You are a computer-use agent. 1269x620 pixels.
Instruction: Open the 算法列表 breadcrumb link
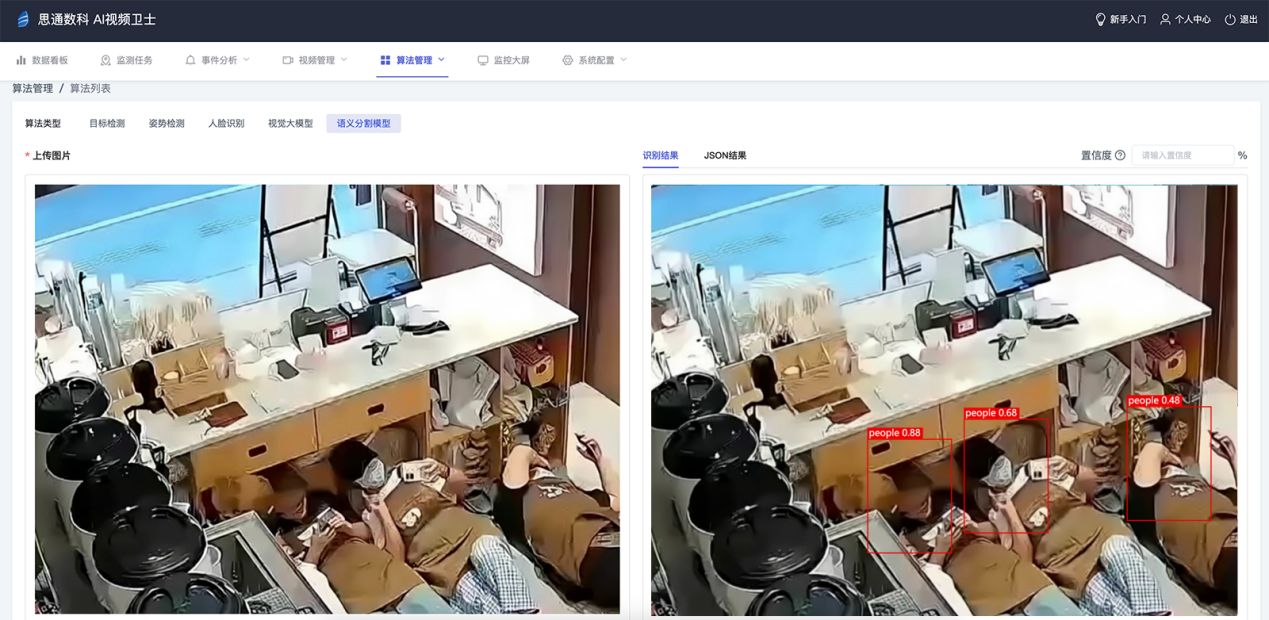click(x=90, y=88)
